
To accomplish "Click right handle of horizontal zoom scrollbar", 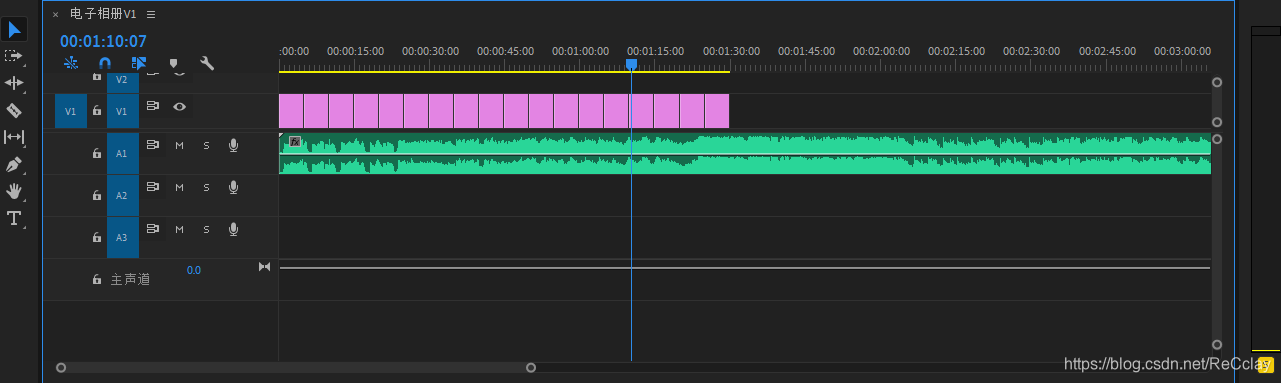I will 531,367.
